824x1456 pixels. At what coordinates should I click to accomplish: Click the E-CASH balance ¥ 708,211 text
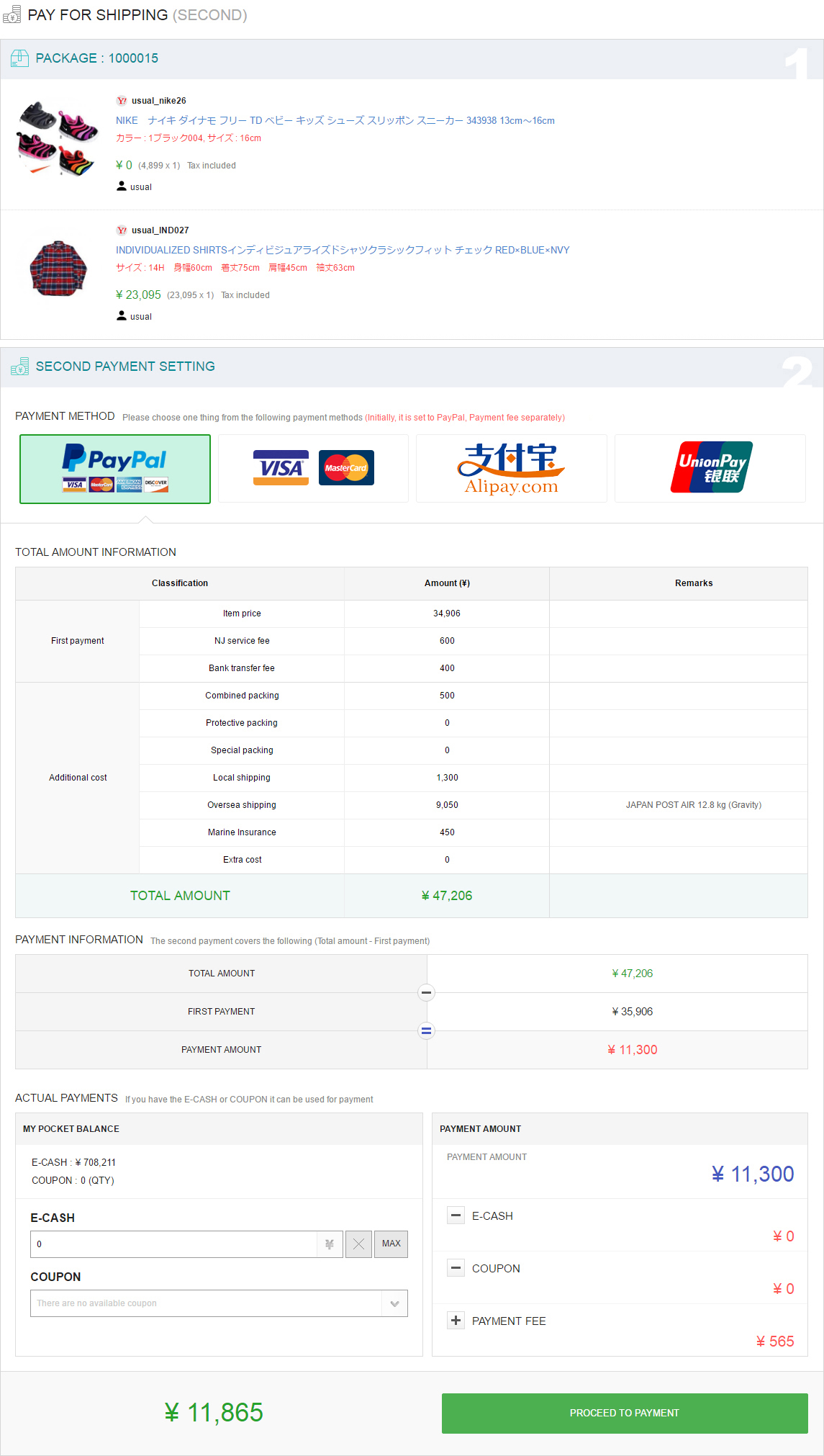[x=73, y=1162]
